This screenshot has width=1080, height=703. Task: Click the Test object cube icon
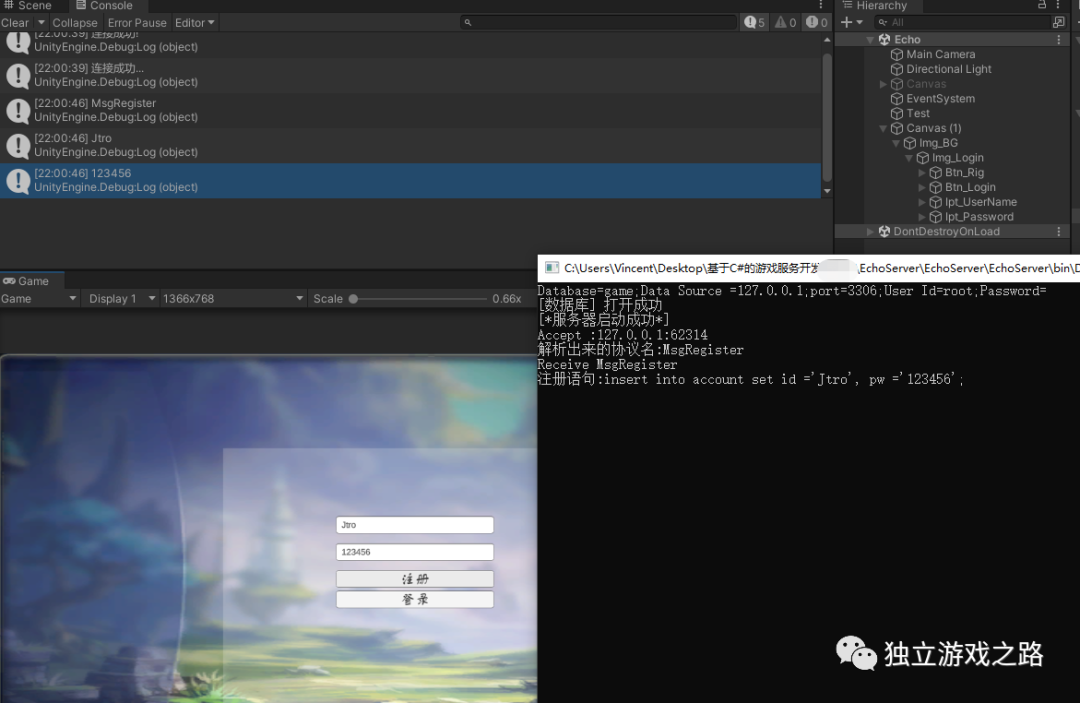[x=897, y=114]
